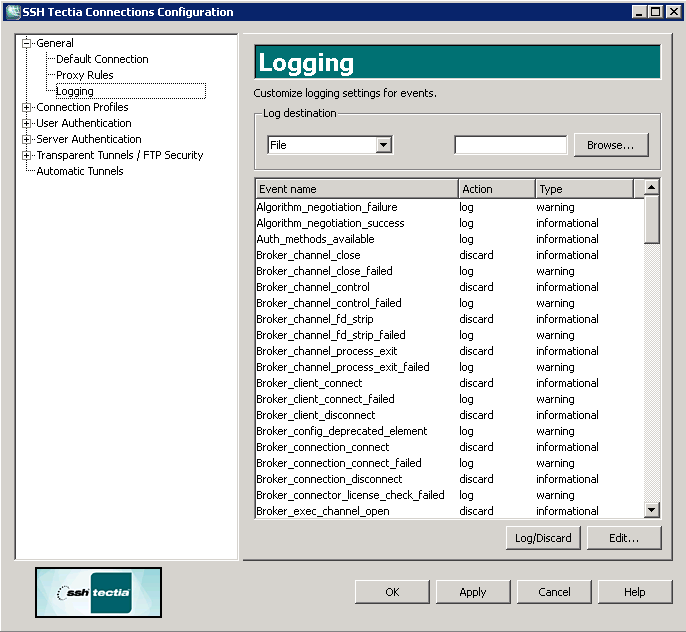Click the Browse... button

coord(611,145)
